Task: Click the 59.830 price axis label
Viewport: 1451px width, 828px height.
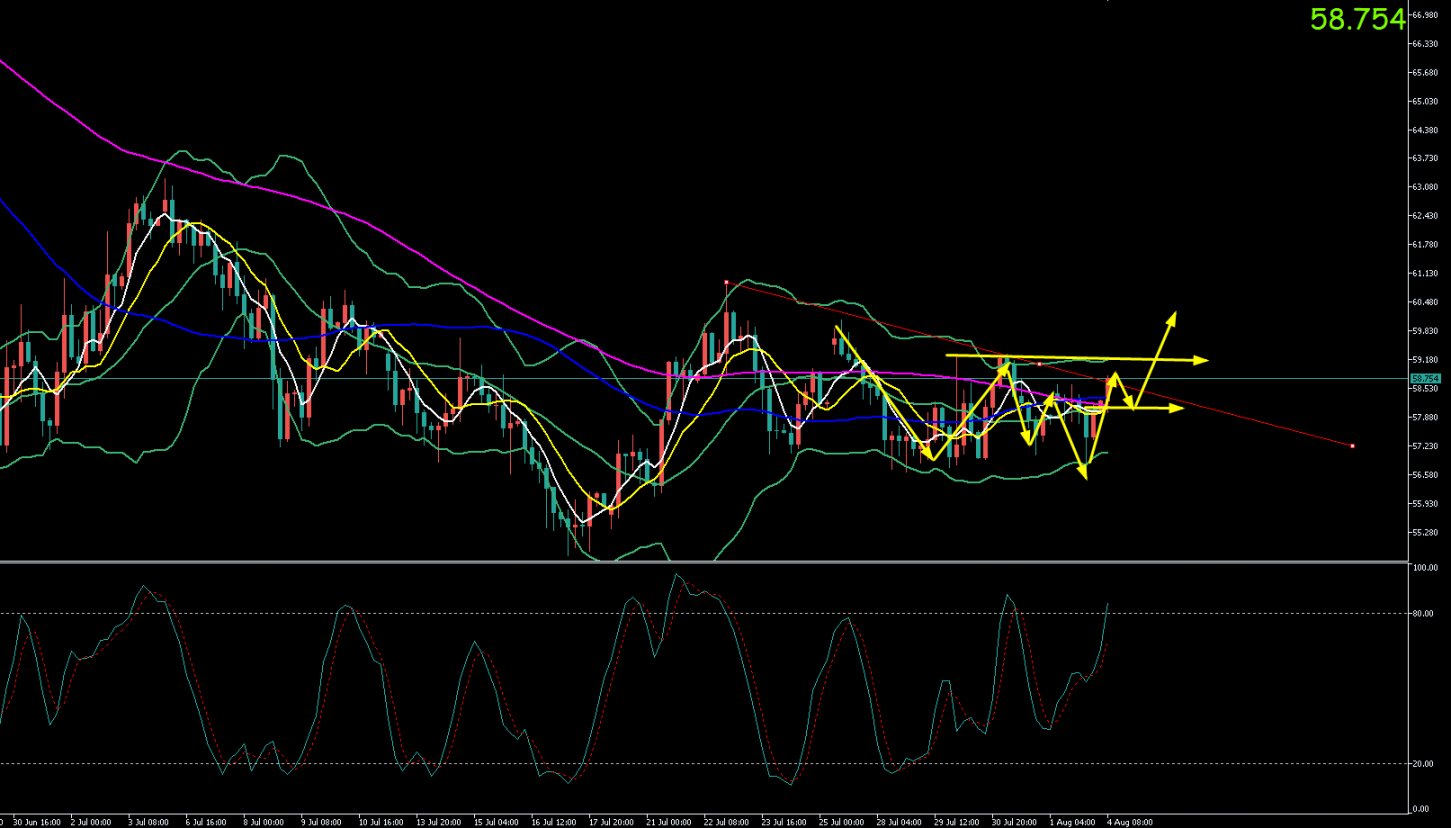Action: tap(1424, 331)
